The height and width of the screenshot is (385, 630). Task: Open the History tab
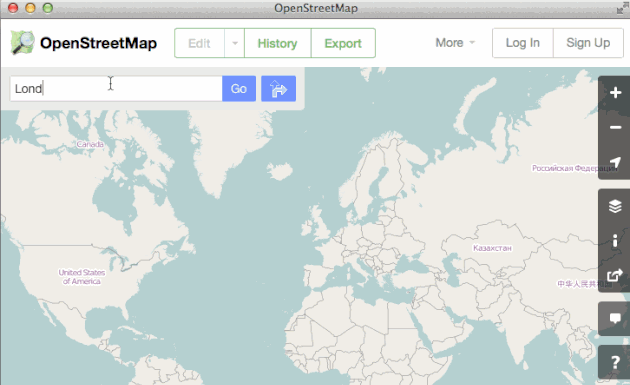coord(277,43)
